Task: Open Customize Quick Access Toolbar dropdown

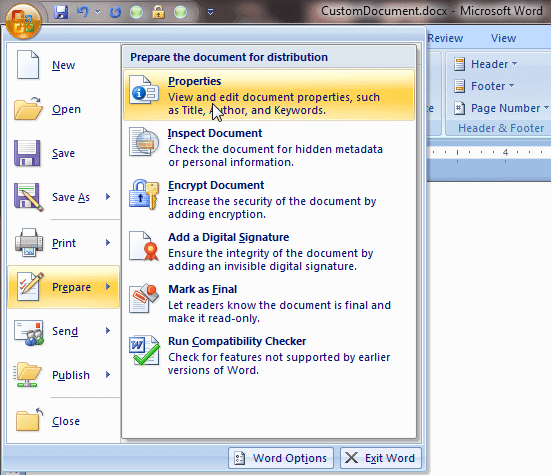Action: (211, 12)
